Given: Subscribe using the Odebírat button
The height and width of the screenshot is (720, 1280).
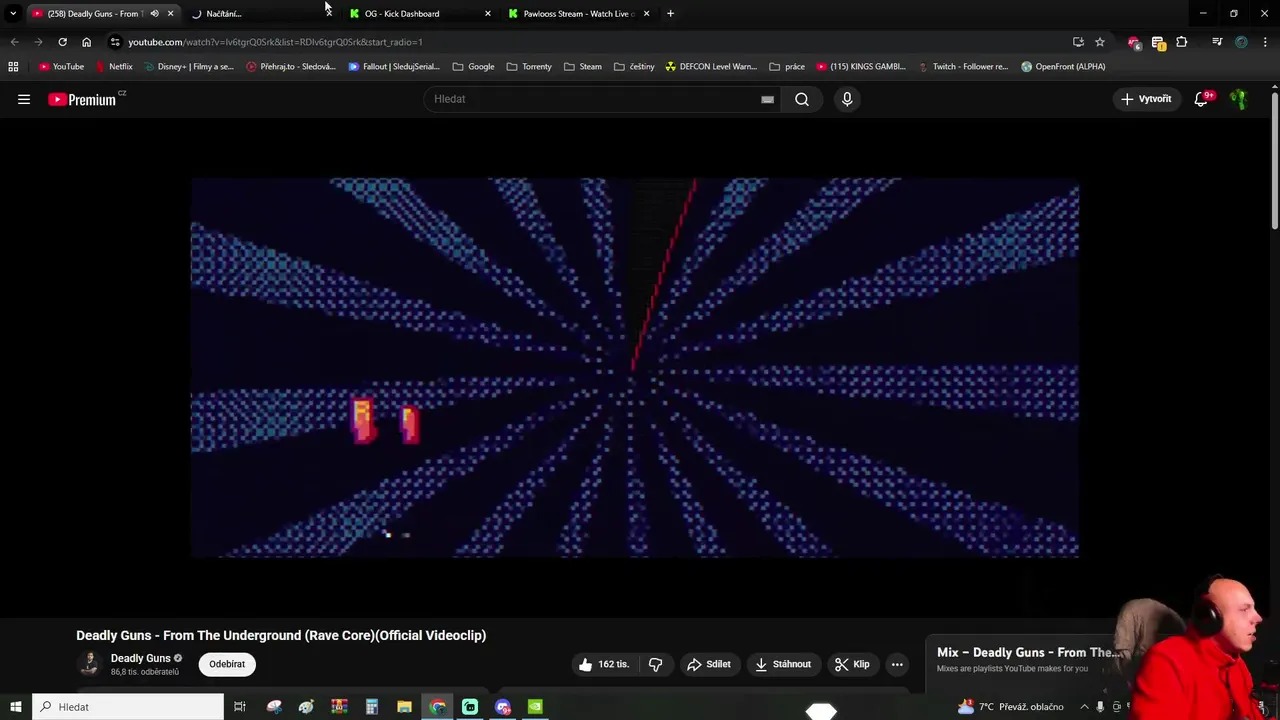Looking at the screenshot, I should pyautogui.click(x=227, y=664).
